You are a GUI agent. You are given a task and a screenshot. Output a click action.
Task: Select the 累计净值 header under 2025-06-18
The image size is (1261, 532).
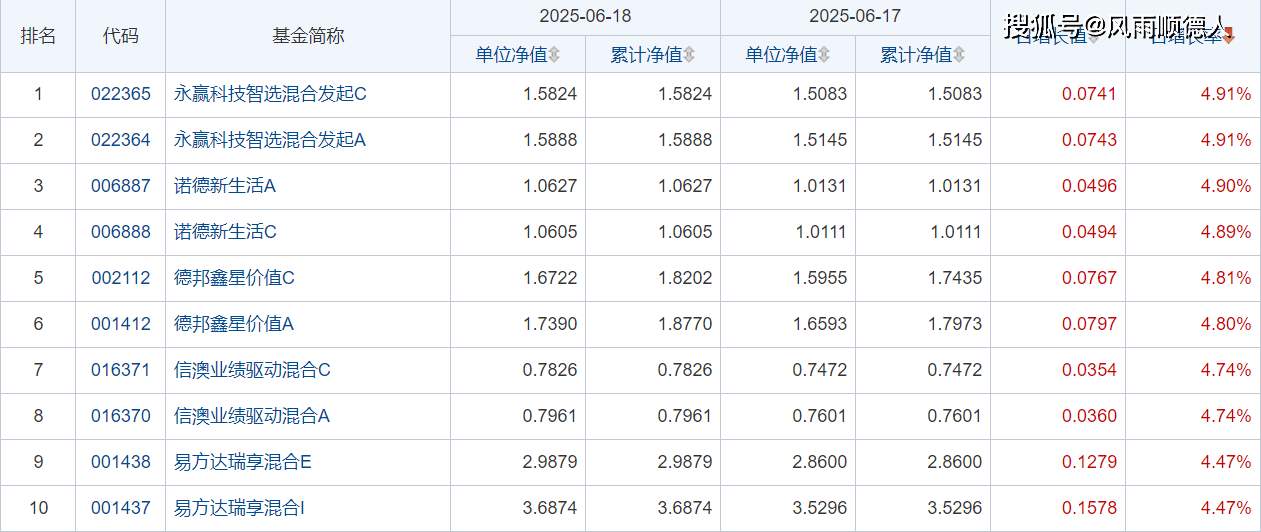[x=645, y=55]
